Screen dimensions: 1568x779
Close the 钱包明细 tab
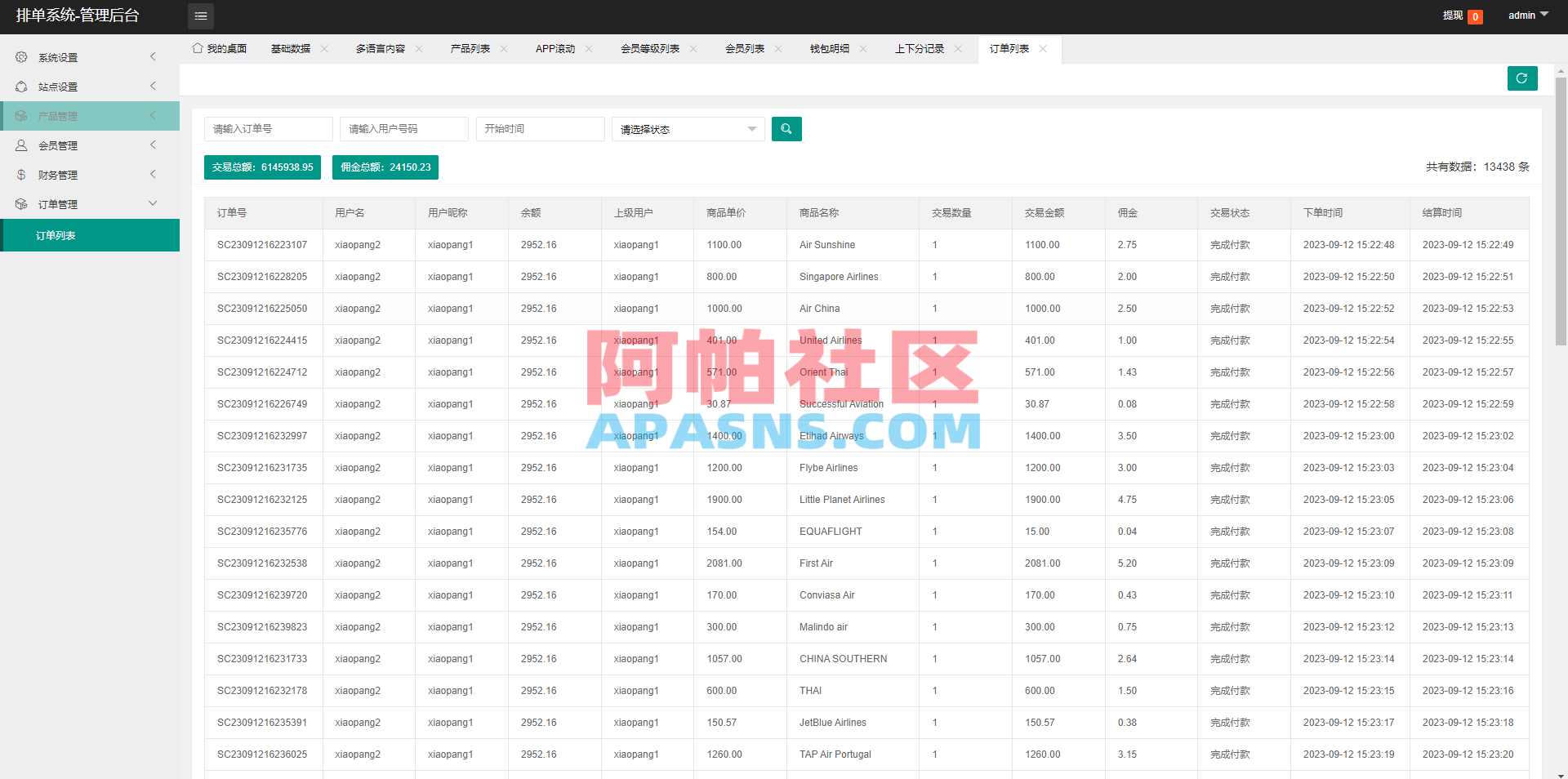[863, 48]
